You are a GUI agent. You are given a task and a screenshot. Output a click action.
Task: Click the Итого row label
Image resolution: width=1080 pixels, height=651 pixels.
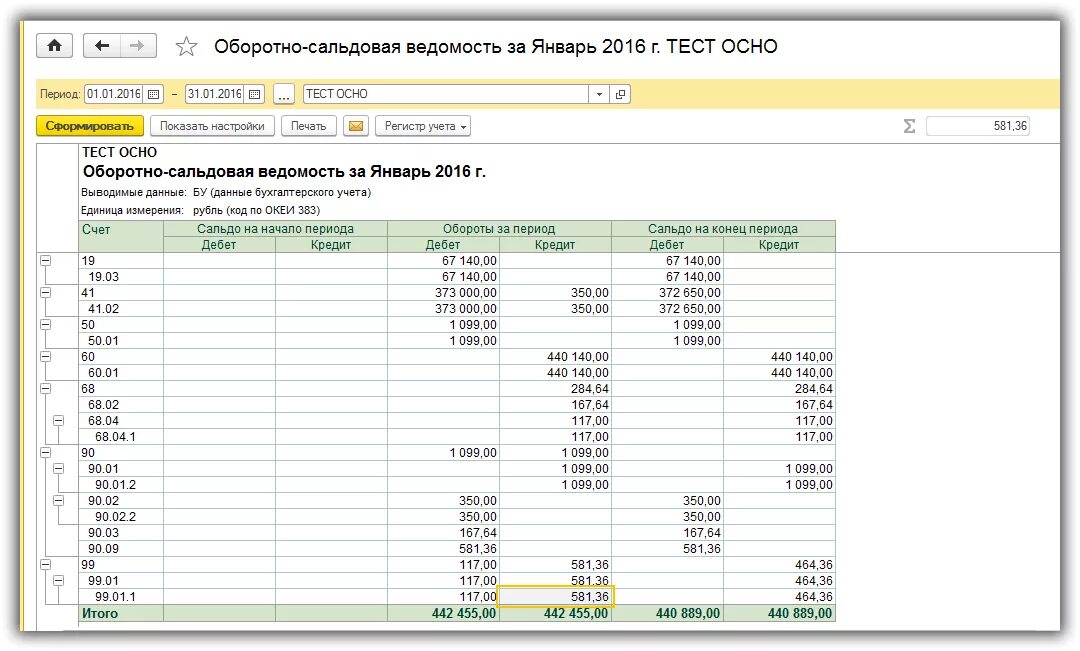[x=100, y=613]
